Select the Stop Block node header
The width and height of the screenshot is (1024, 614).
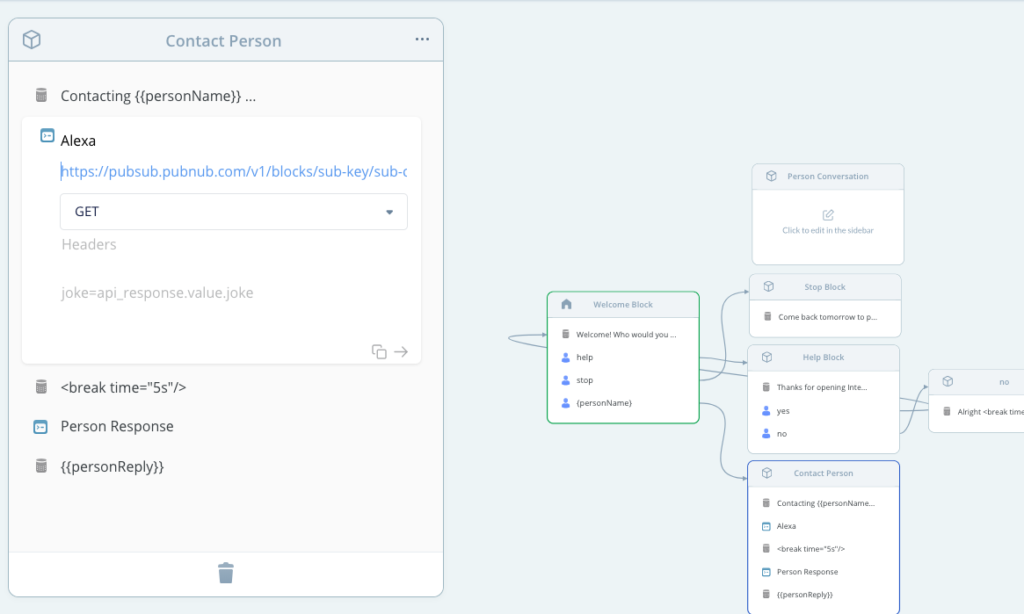823,286
